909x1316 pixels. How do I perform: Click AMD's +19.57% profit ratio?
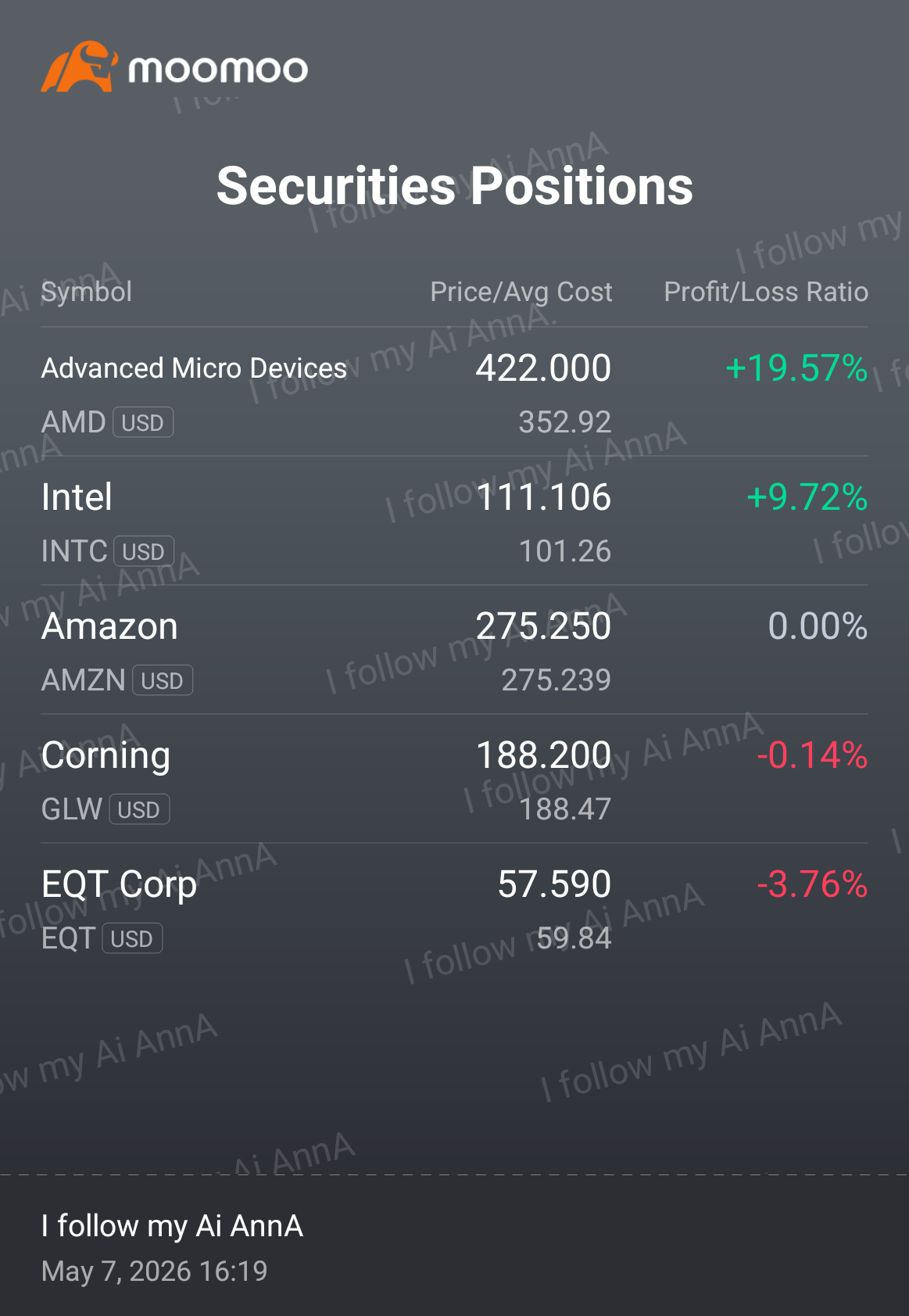tap(796, 368)
